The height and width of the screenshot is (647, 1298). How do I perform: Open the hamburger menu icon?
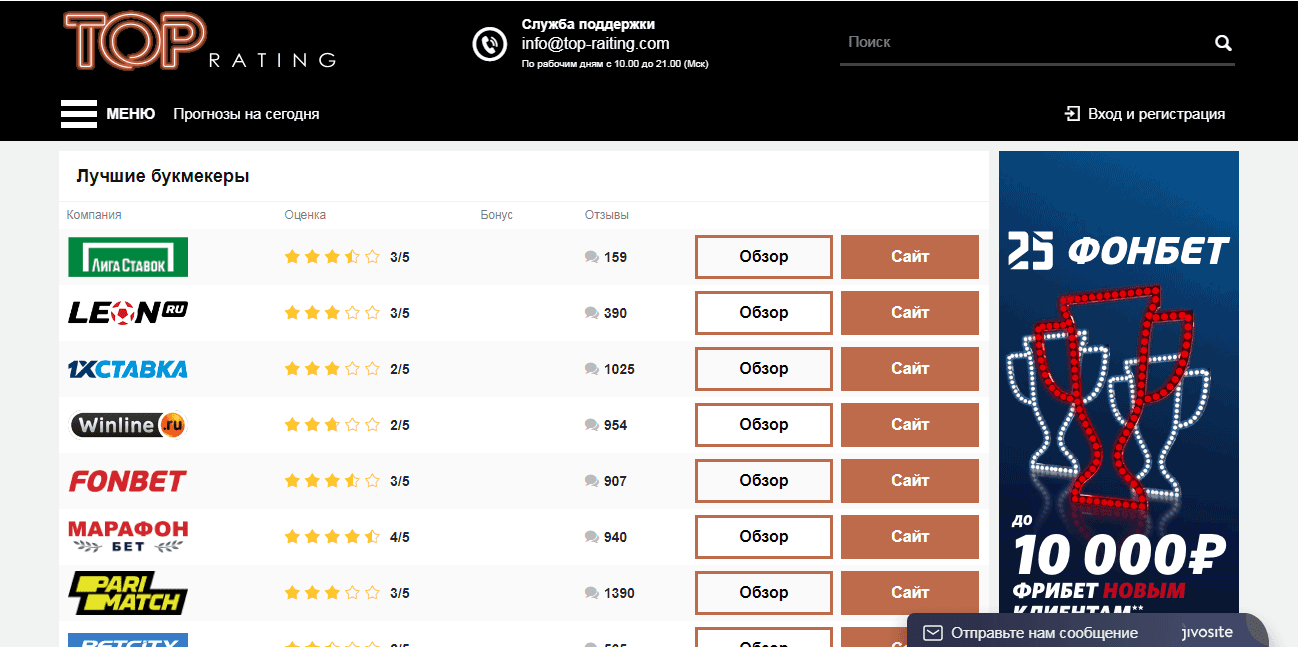point(79,114)
